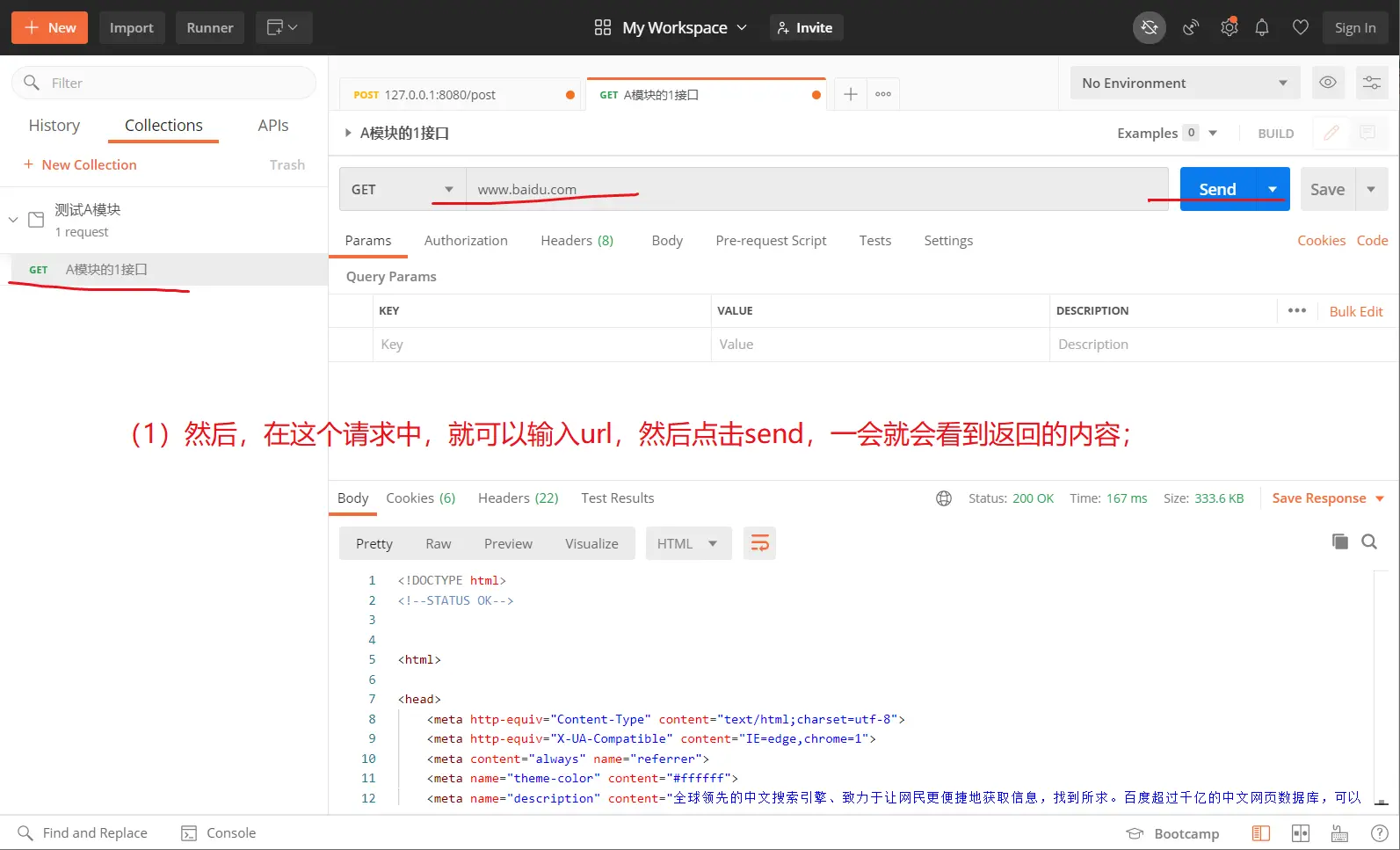Open the HTML response format dropdown

pyautogui.click(x=687, y=544)
